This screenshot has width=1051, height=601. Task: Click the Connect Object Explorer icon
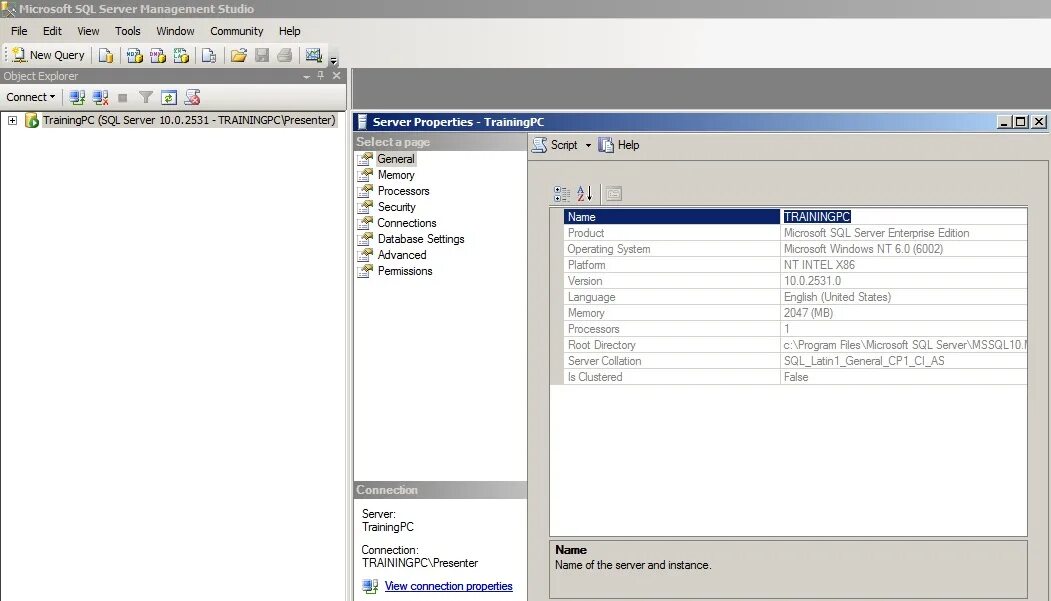pyautogui.click(x=77, y=98)
